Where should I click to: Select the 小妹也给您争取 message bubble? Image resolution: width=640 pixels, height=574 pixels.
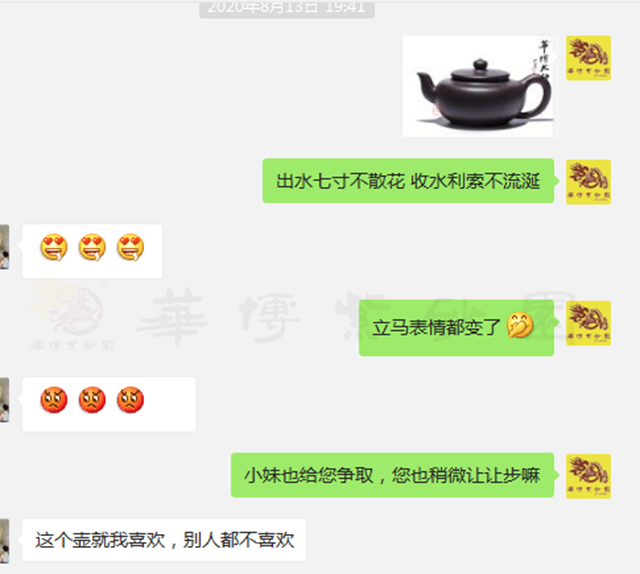coord(392,475)
